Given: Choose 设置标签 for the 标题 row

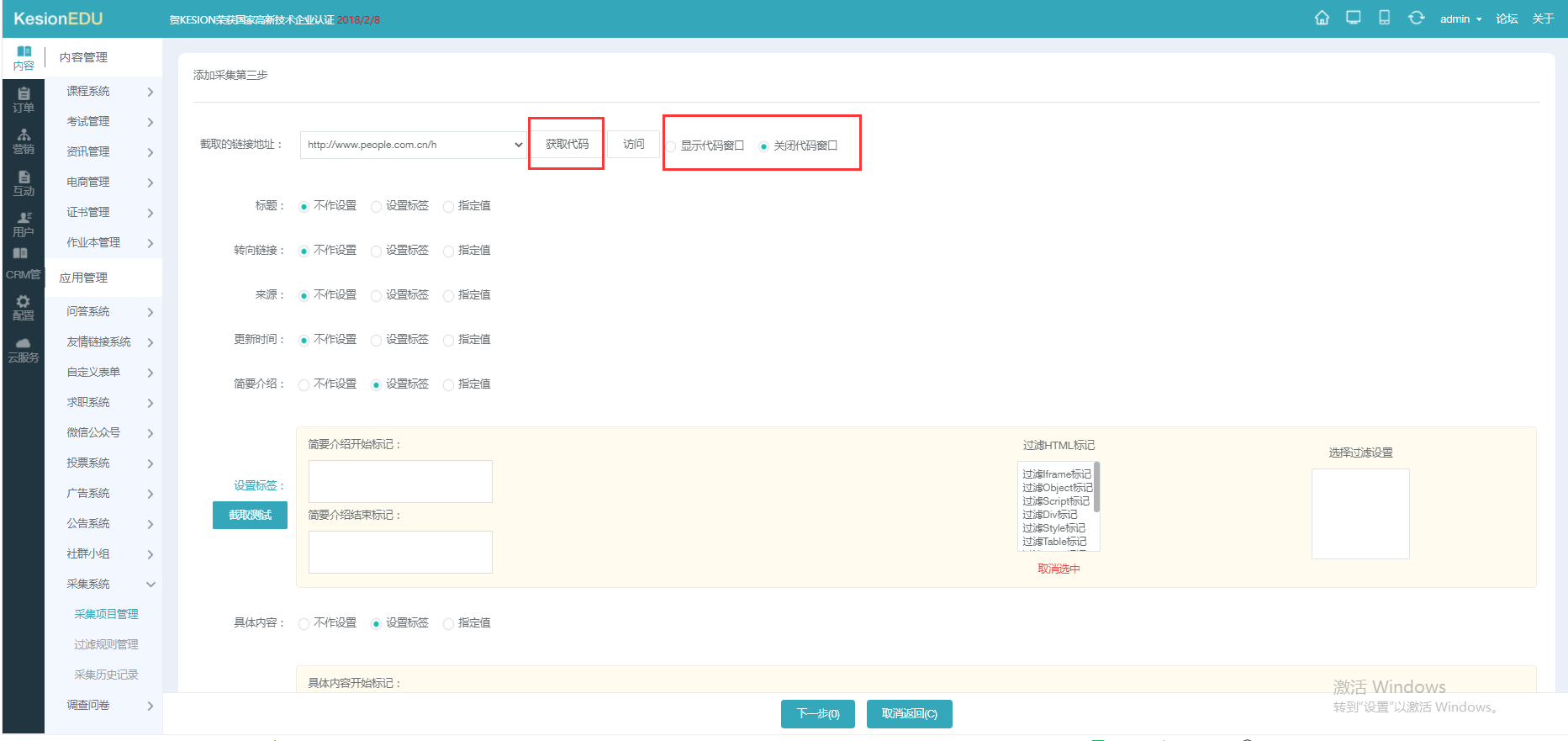Looking at the screenshot, I should click(x=377, y=207).
